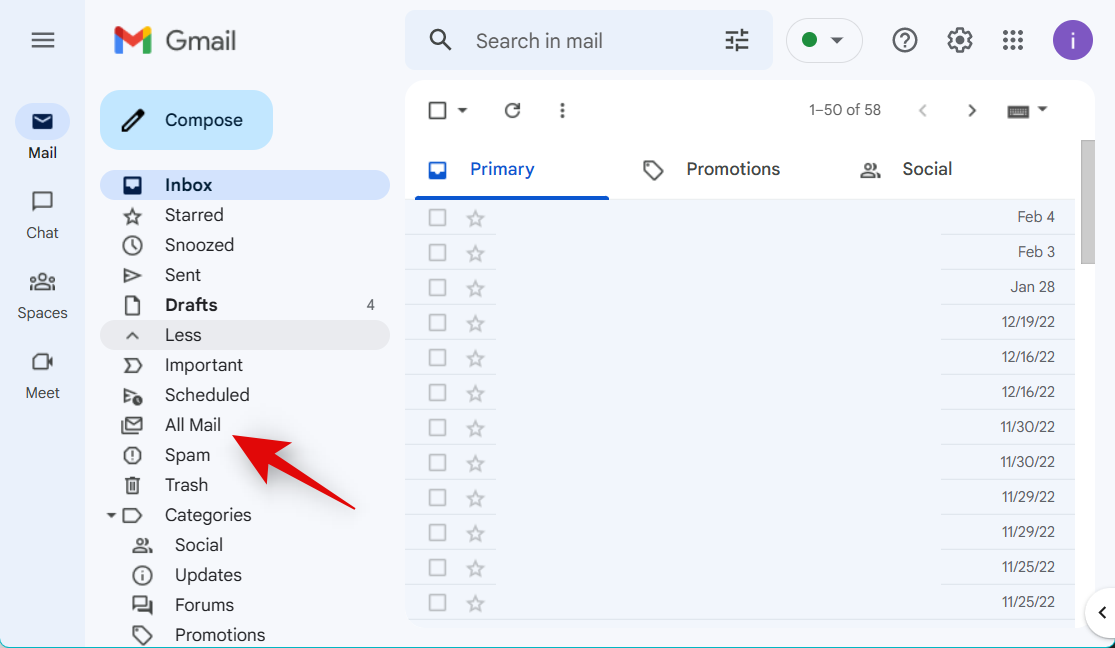
Task: Click the Compose button
Action: (186, 120)
